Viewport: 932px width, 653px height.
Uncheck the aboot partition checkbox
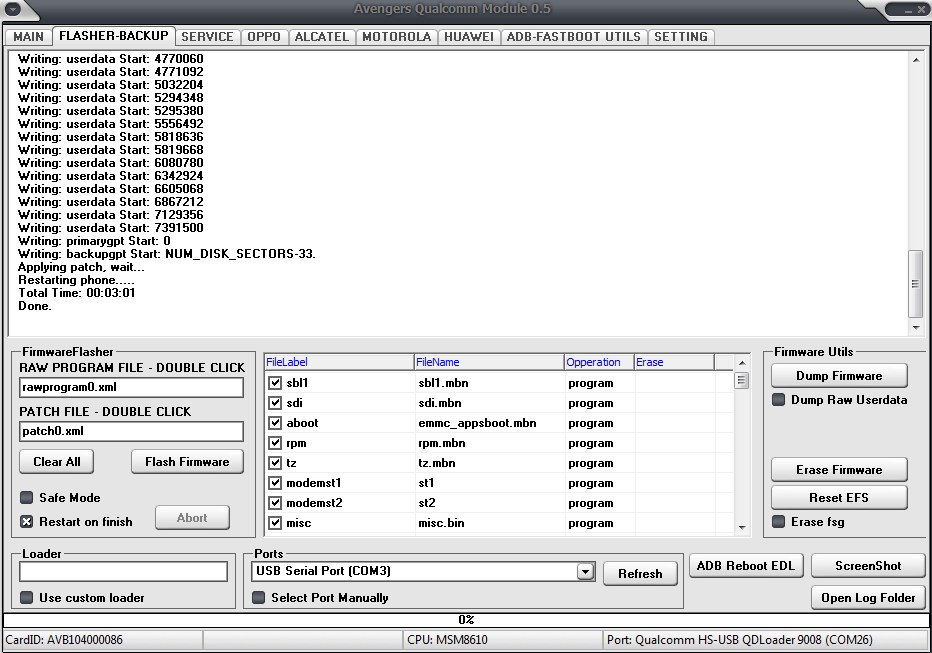coord(275,423)
